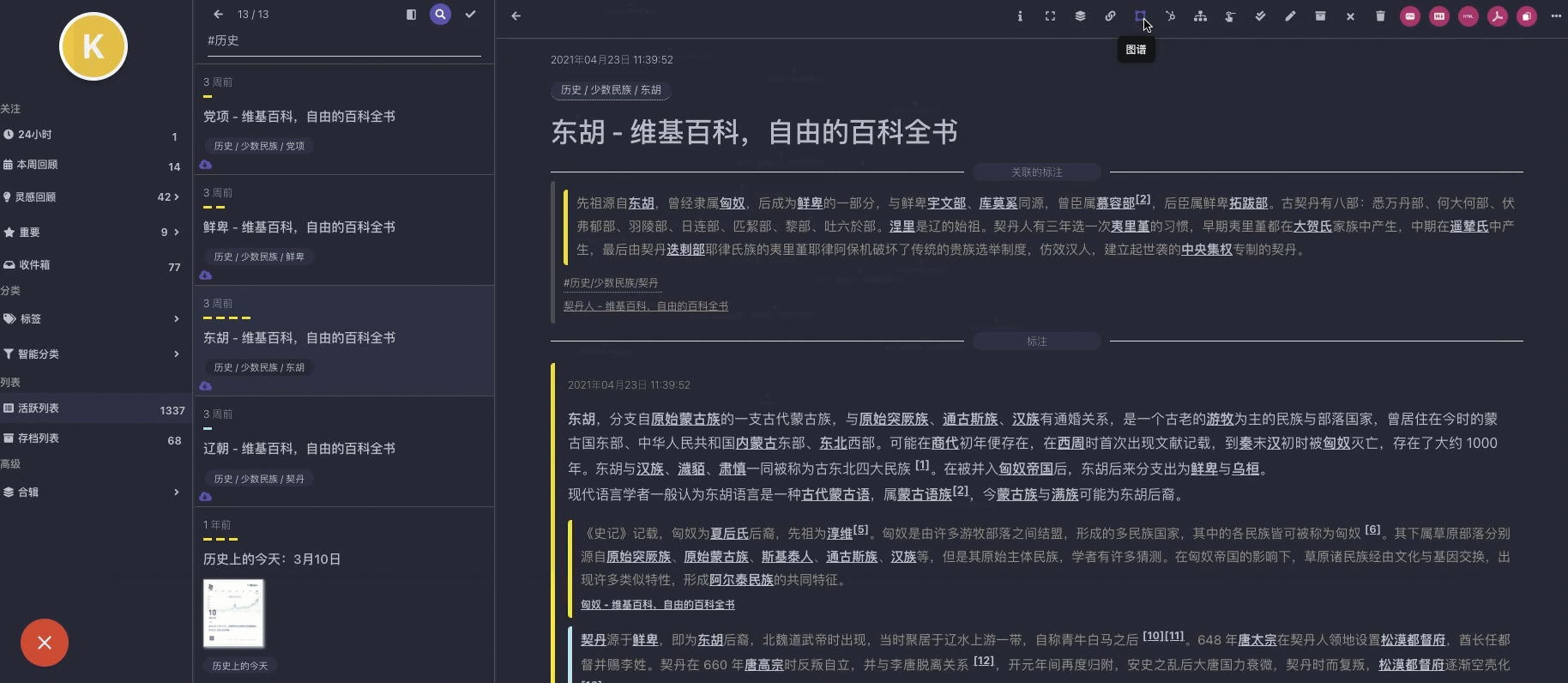This screenshot has height=683, width=1568.
Task: Click the link chain icon
Action: pos(1110,16)
